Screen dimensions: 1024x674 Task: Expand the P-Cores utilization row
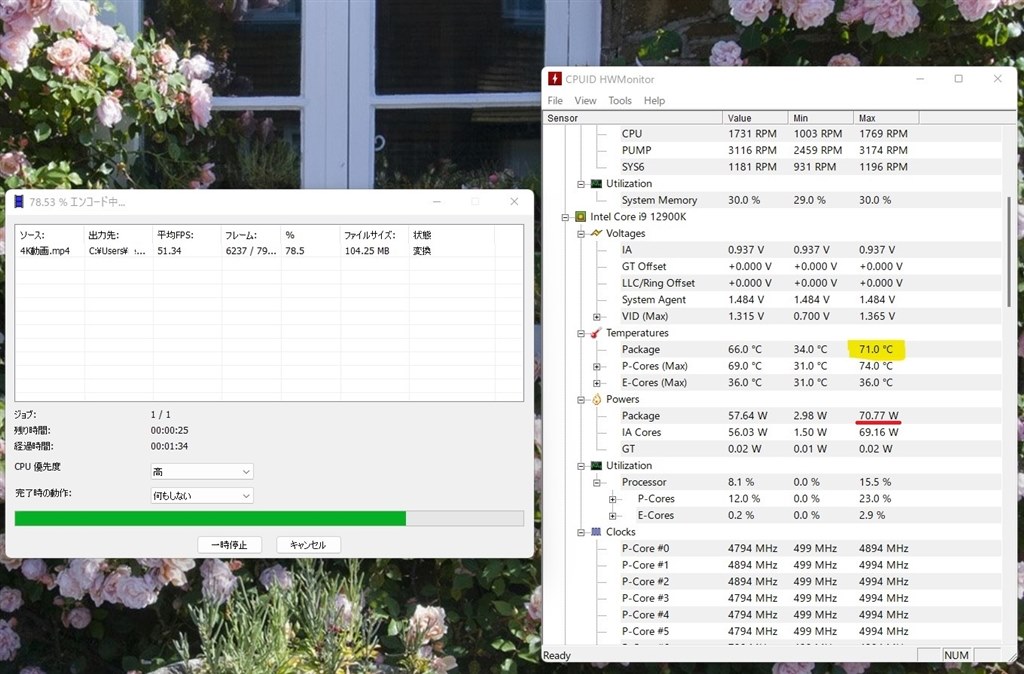(613, 500)
